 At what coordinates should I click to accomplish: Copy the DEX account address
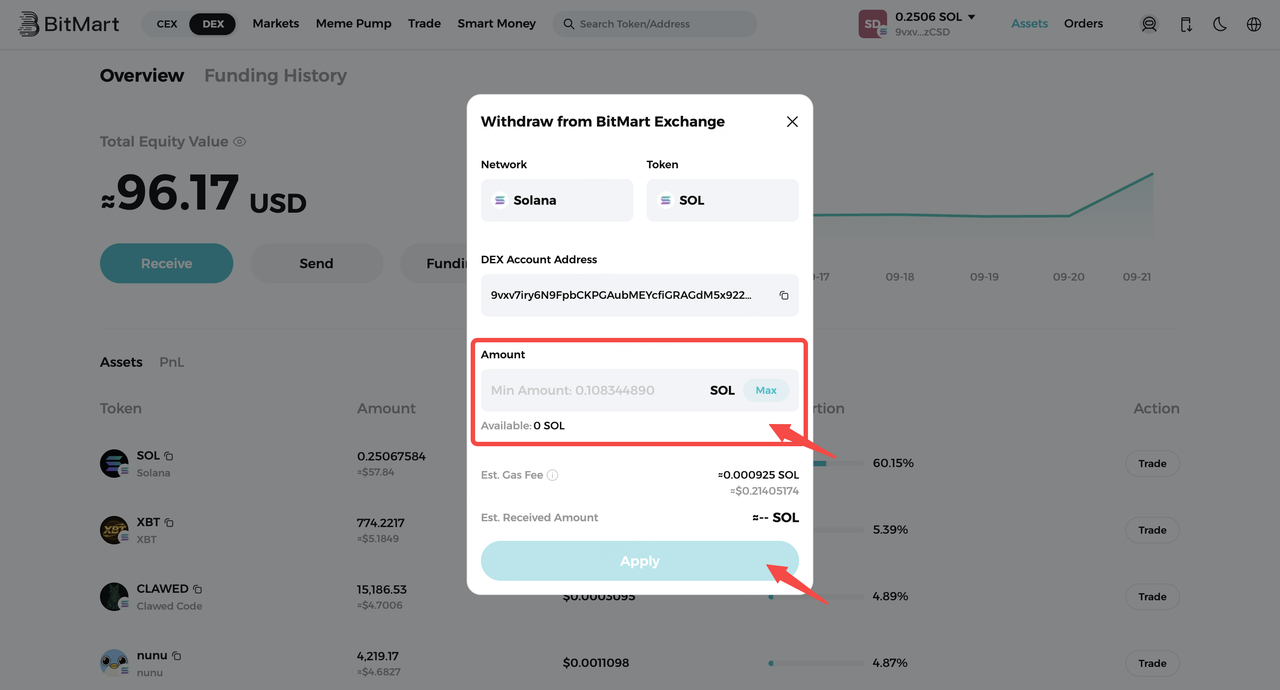(784, 296)
